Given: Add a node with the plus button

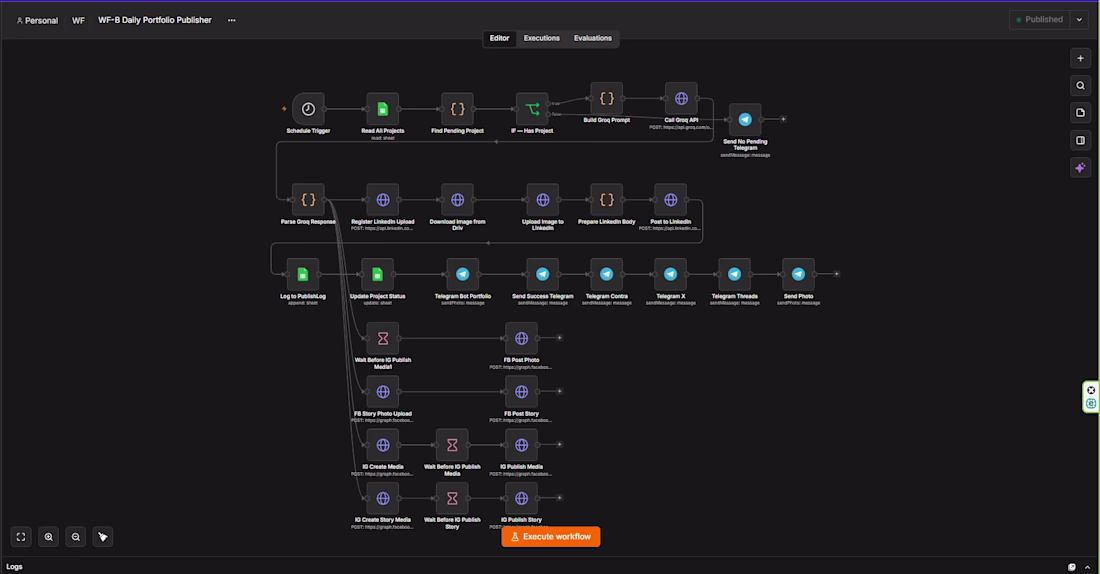Looking at the screenshot, I should 1080,58.
